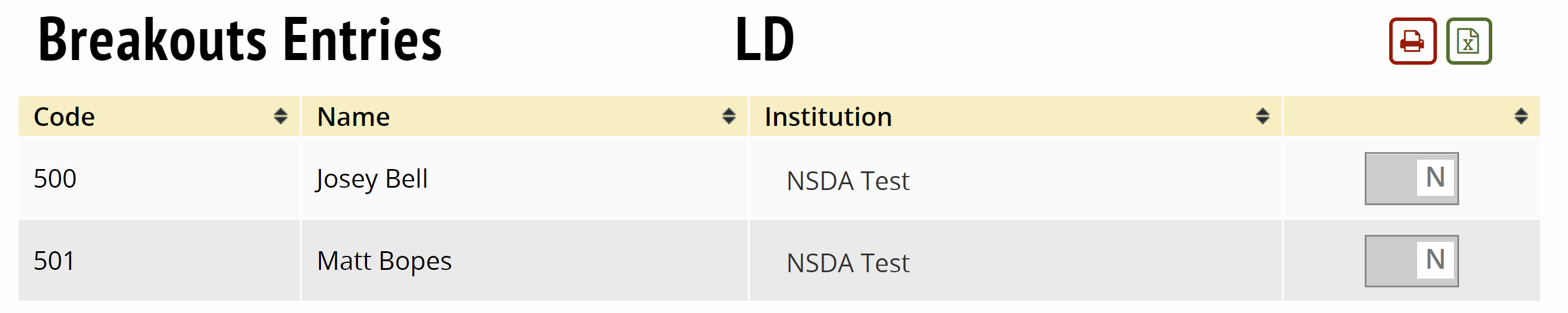Select entry code 500
The width and height of the screenshot is (1568, 313).
55,178
